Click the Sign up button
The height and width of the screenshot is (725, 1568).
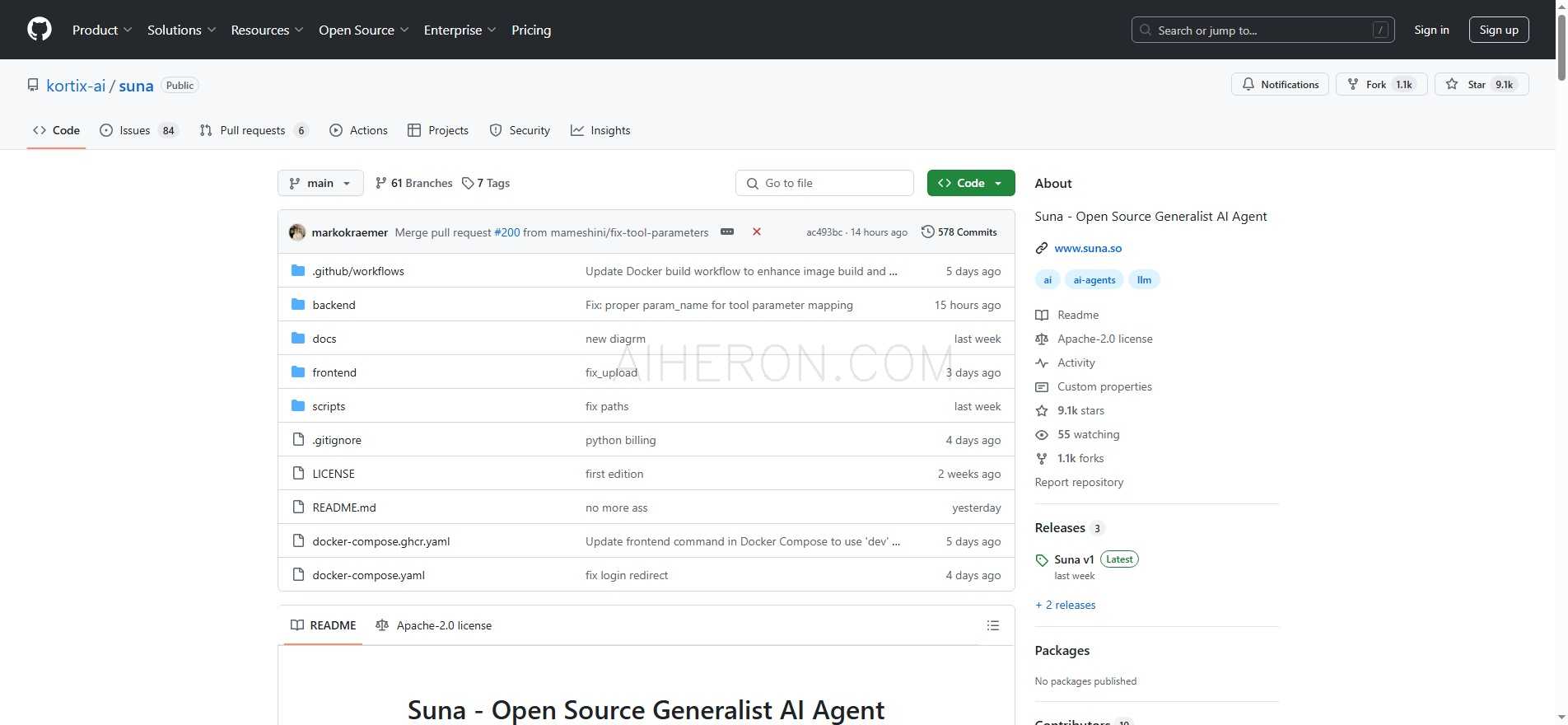[x=1499, y=30]
